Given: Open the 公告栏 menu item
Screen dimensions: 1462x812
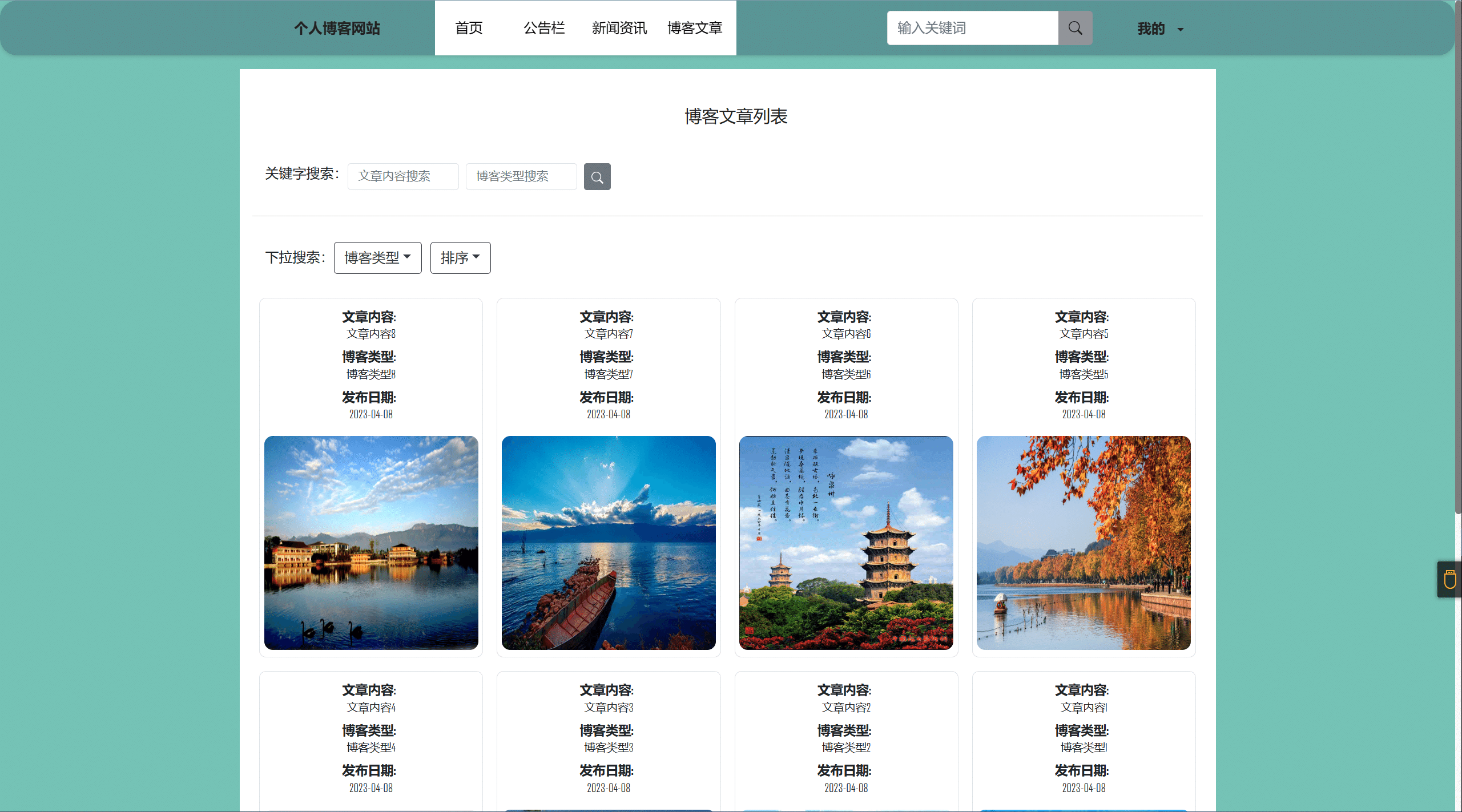Looking at the screenshot, I should click(544, 28).
